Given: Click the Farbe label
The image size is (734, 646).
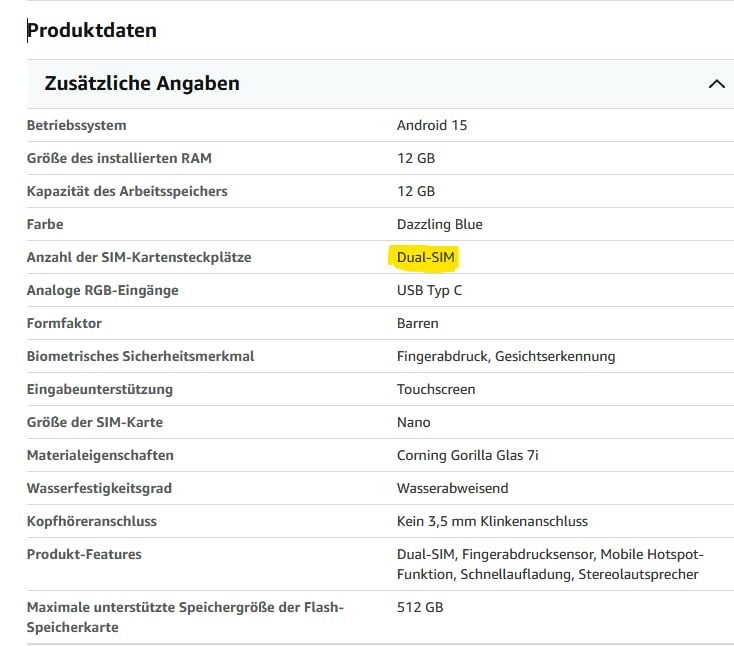Looking at the screenshot, I should click(x=45, y=224).
